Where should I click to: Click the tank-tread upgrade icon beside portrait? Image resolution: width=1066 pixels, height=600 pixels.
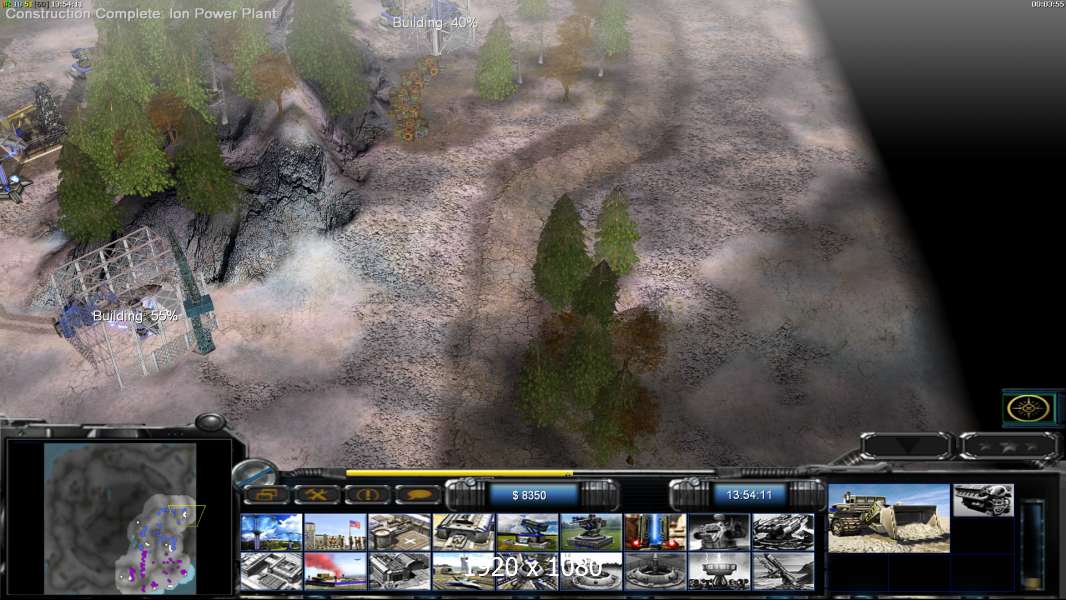point(983,500)
